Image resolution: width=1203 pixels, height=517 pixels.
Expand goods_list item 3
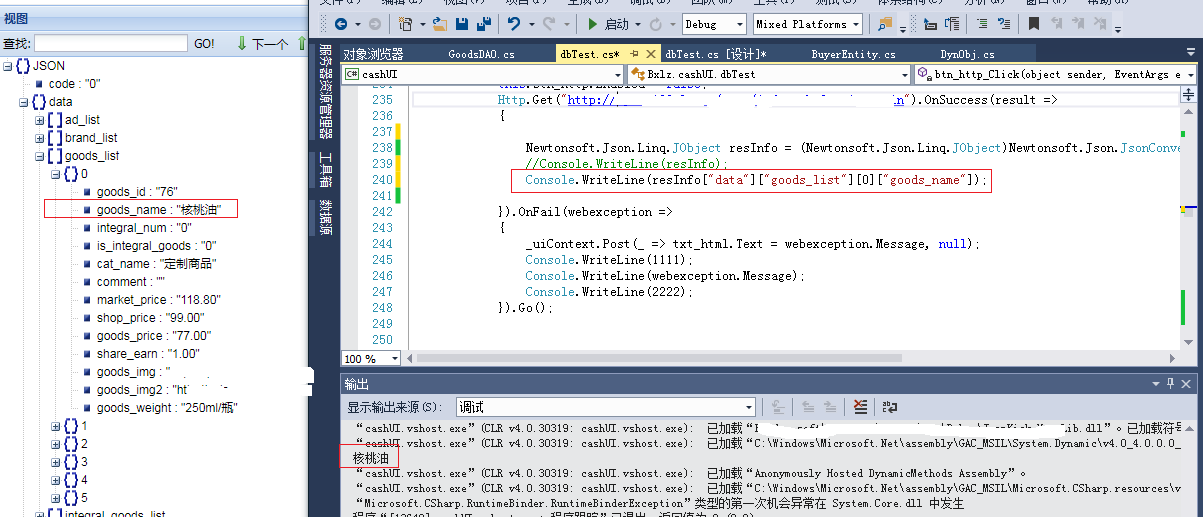pyautogui.click(x=56, y=462)
